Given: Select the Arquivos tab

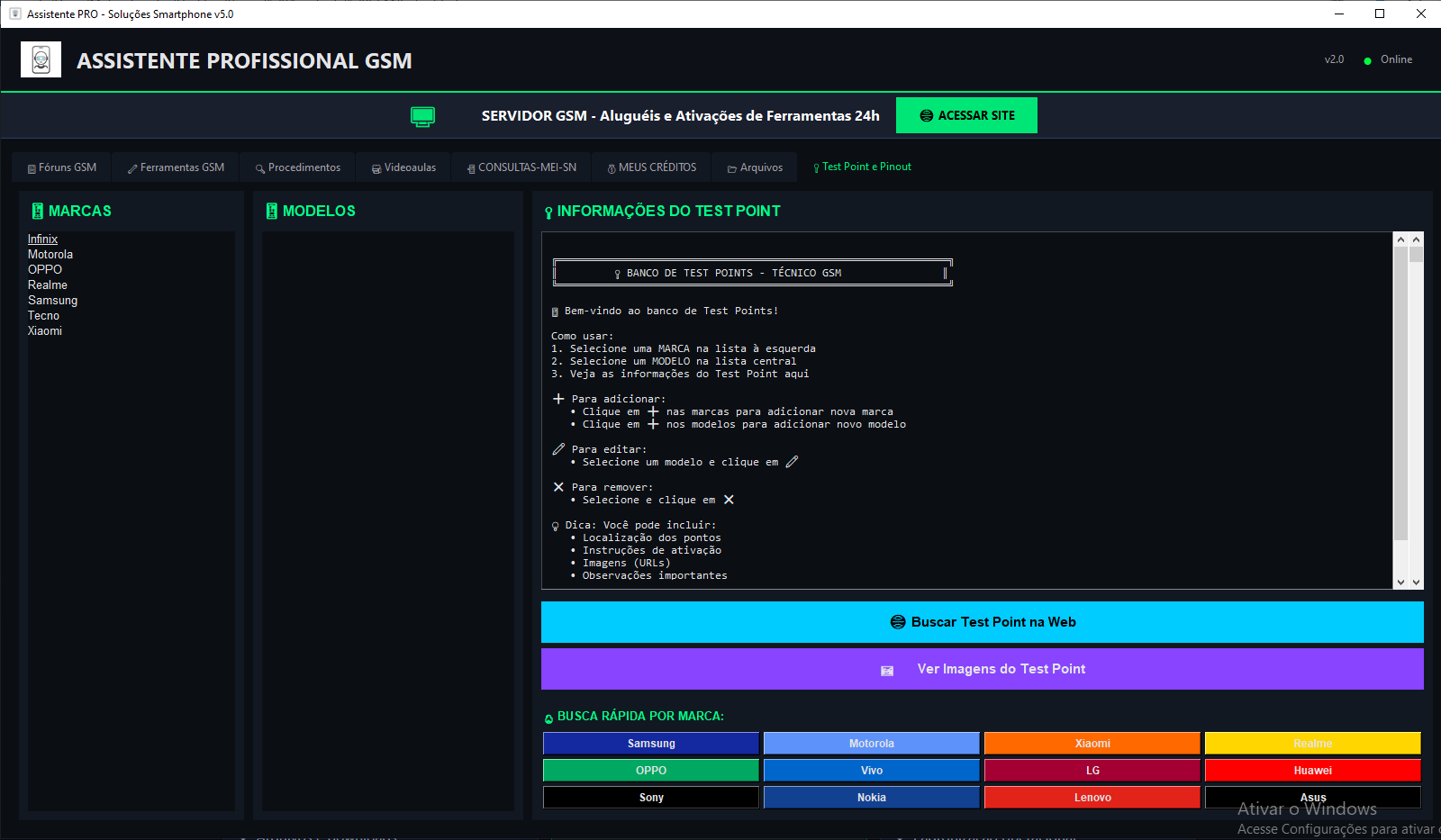Looking at the screenshot, I should [x=755, y=167].
